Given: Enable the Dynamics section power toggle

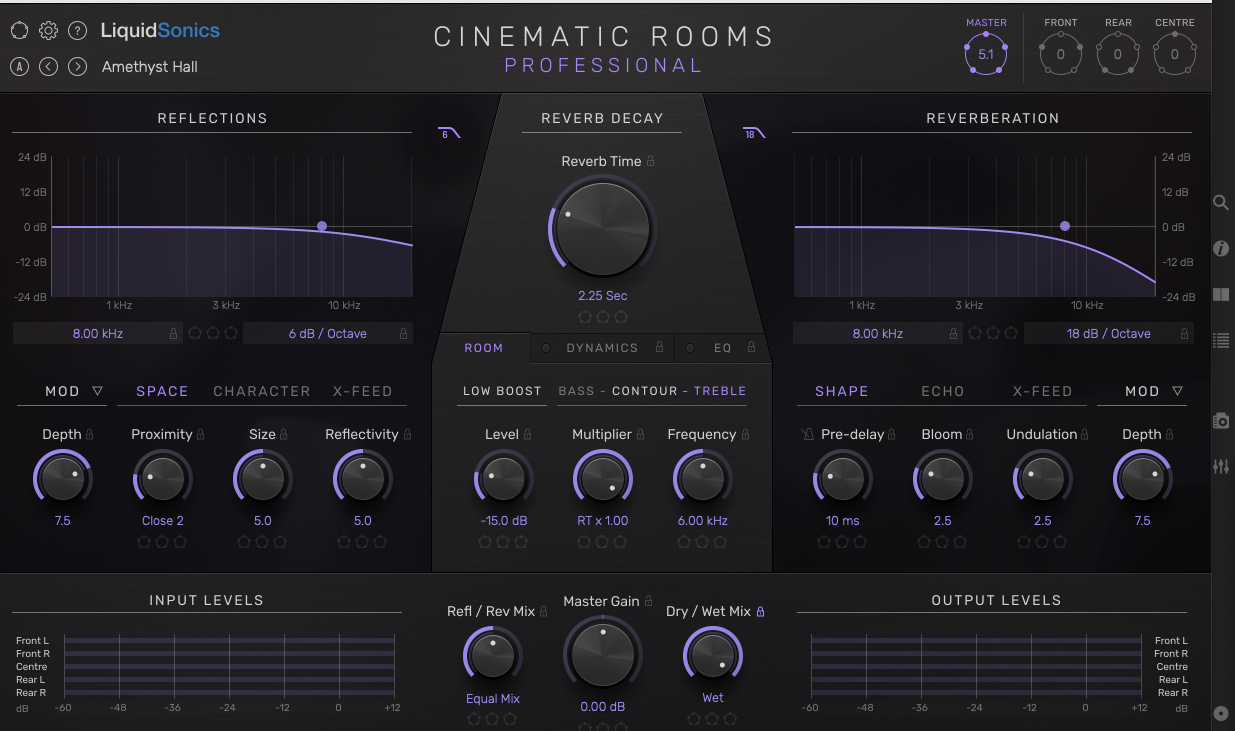Looking at the screenshot, I should 545,348.
